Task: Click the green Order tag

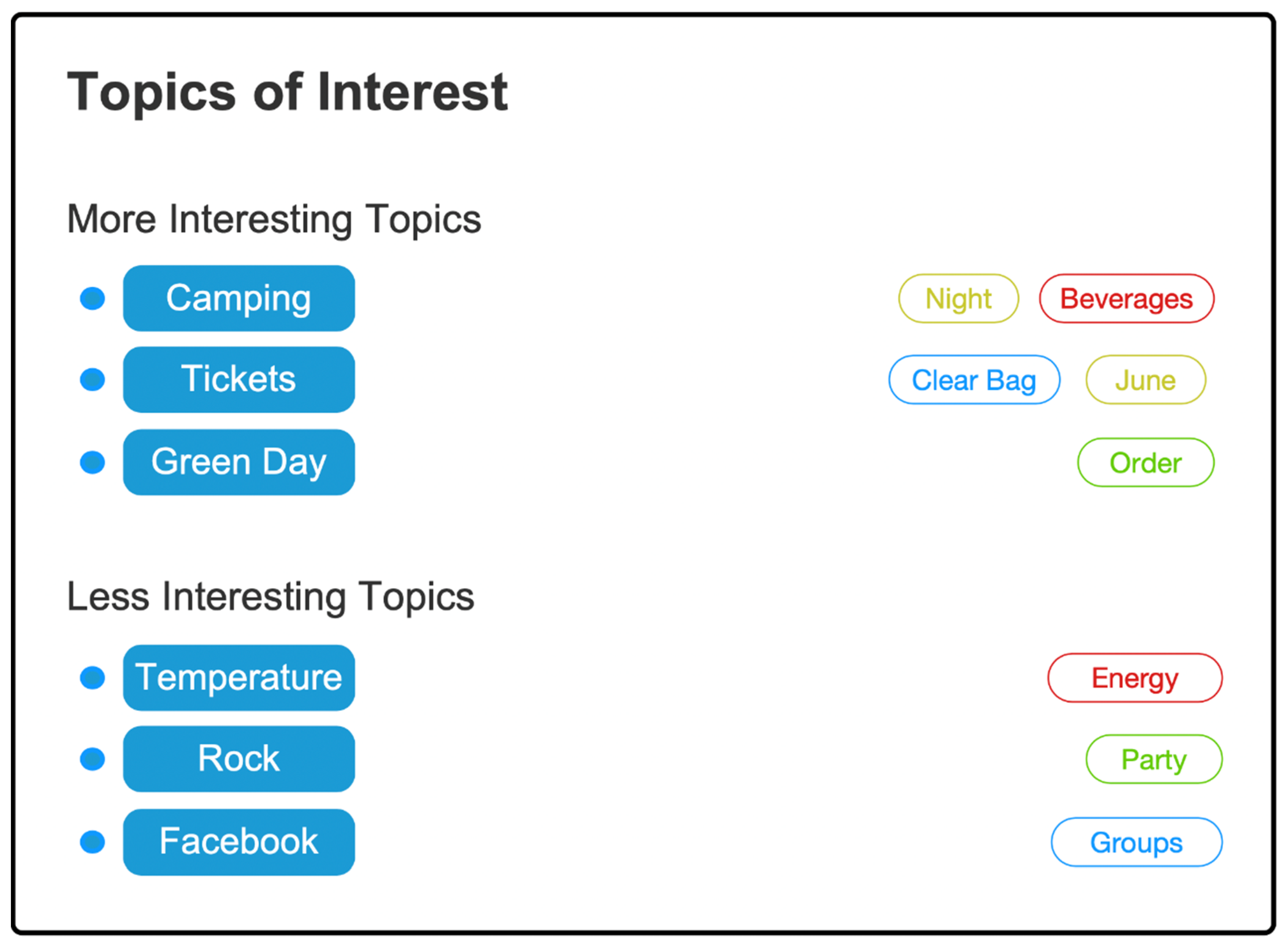Action: click(1145, 463)
